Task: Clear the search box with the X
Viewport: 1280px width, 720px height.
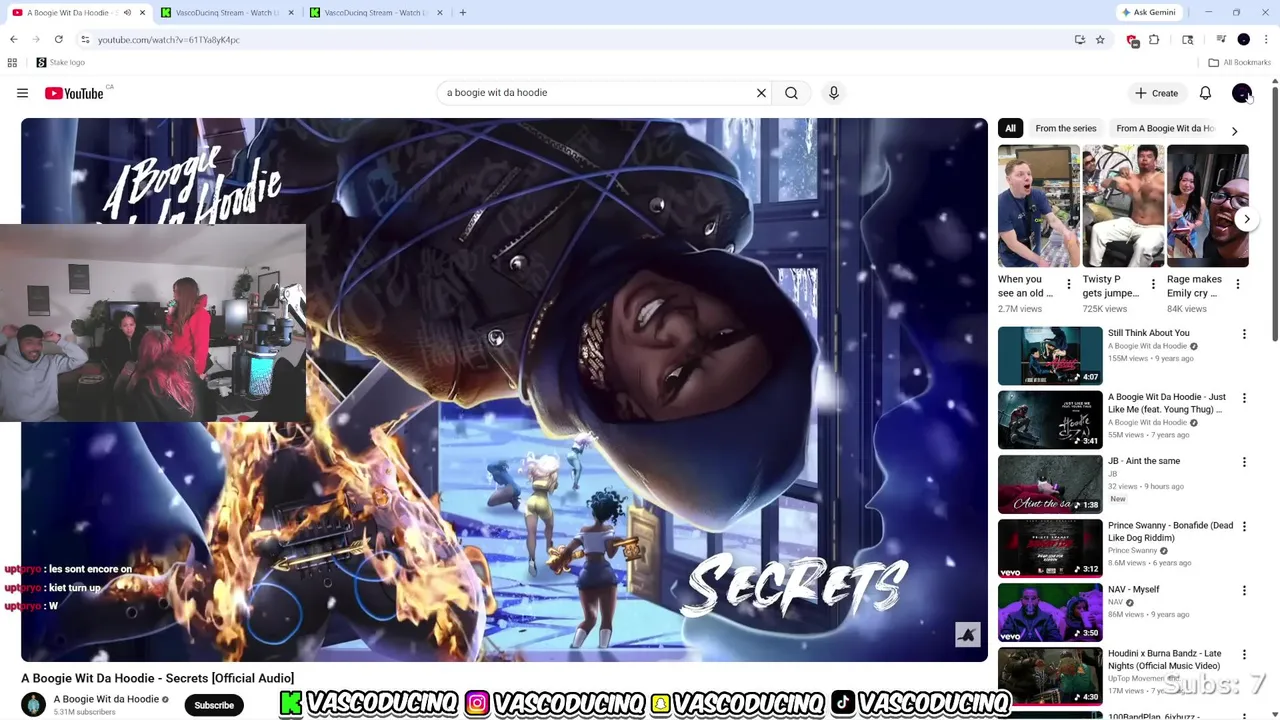Action: 761,93
